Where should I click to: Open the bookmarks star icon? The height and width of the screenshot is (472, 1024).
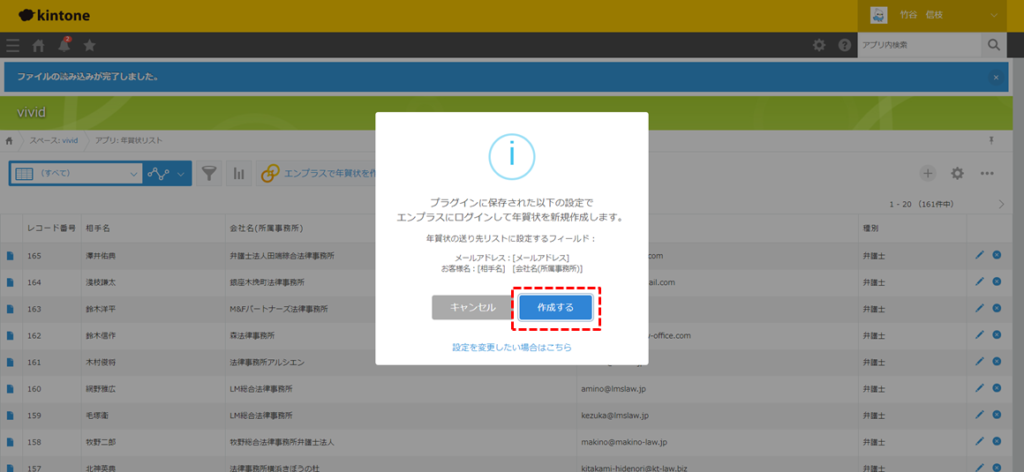(x=90, y=45)
